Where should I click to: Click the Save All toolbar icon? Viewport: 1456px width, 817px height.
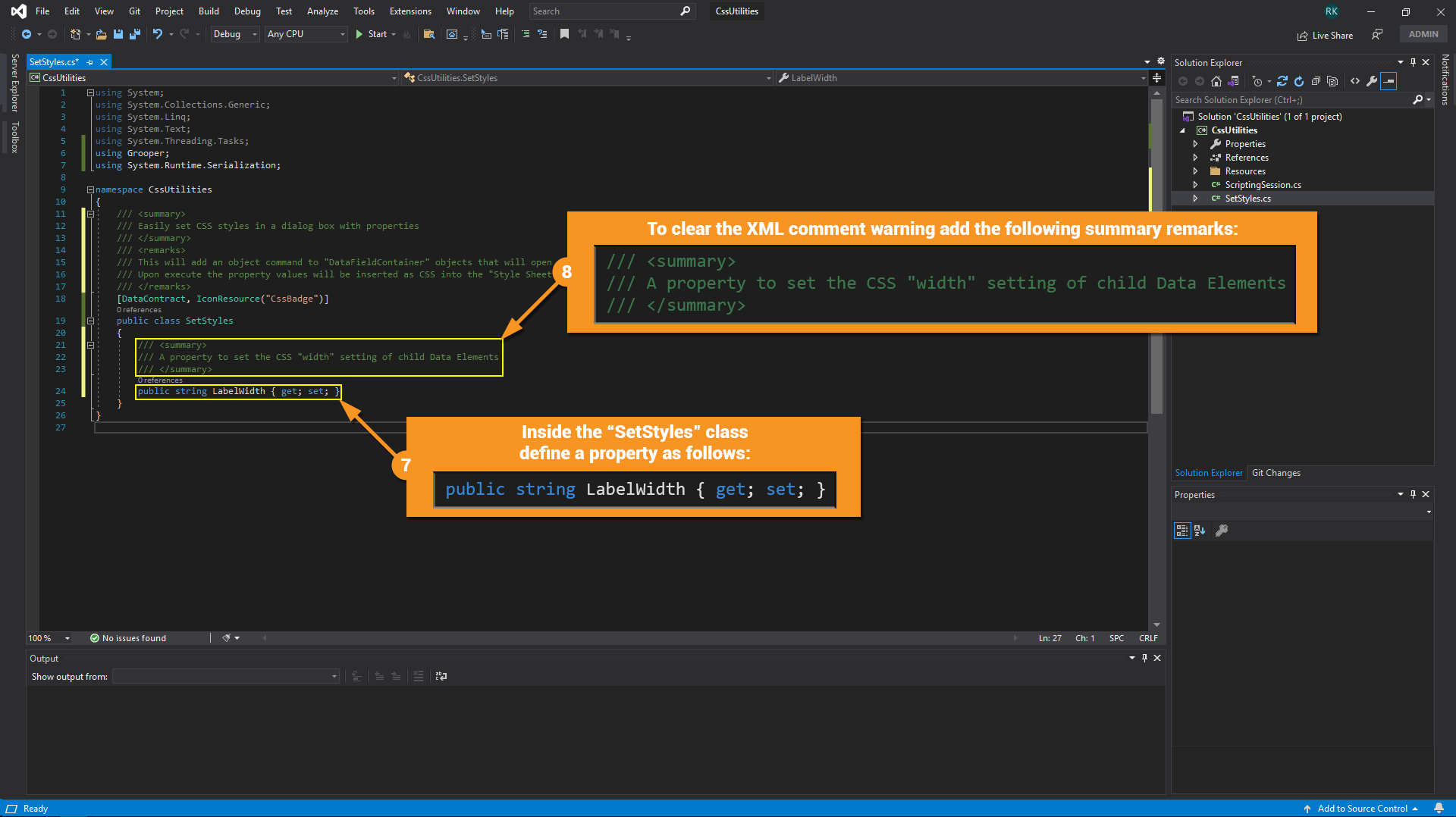(135, 34)
